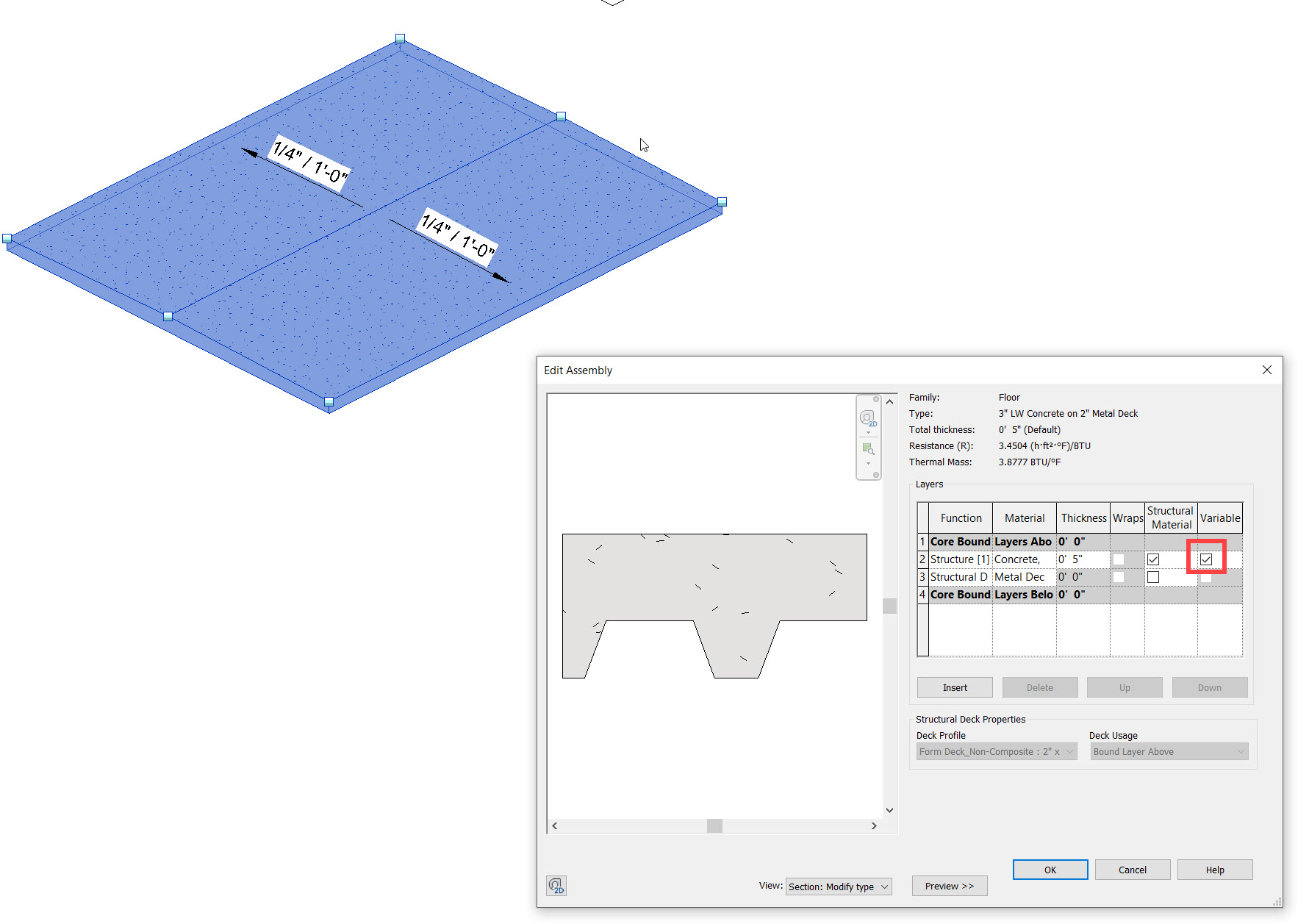This screenshot has width=1309, height=924.
Task: Open the dropdown arrow below the steering wheel icon
Action: pos(868,431)
